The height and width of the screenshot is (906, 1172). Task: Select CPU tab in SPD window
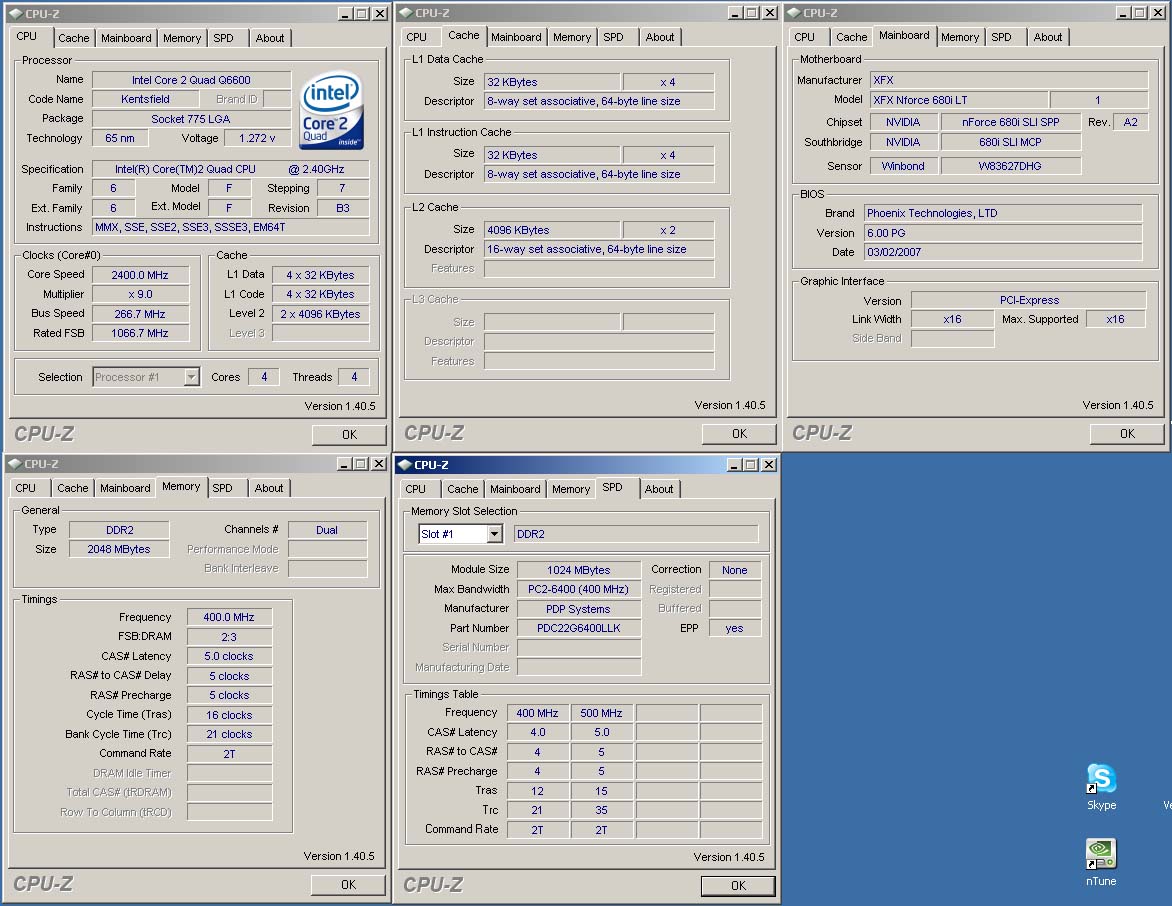[416, 489]
